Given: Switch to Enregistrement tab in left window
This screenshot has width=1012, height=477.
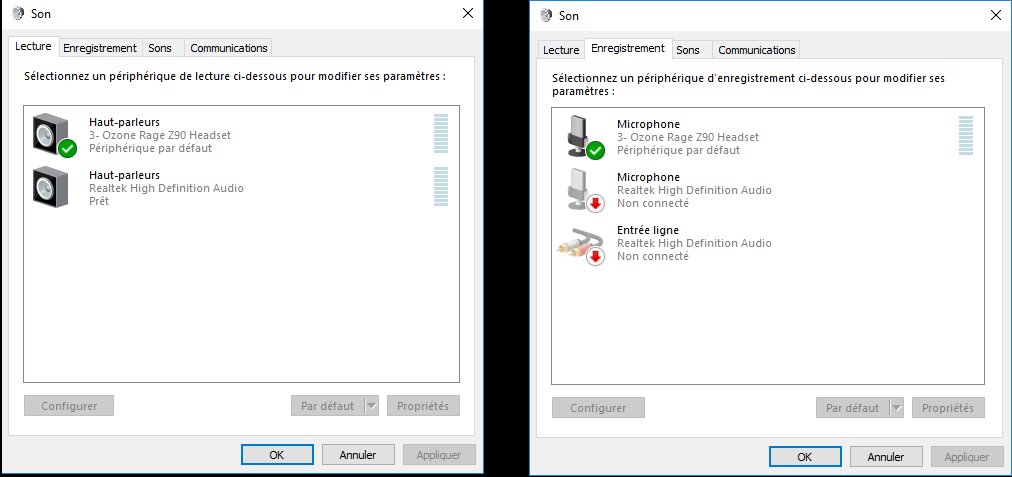Looking at the screenshot, I should (x=100, y=48).
